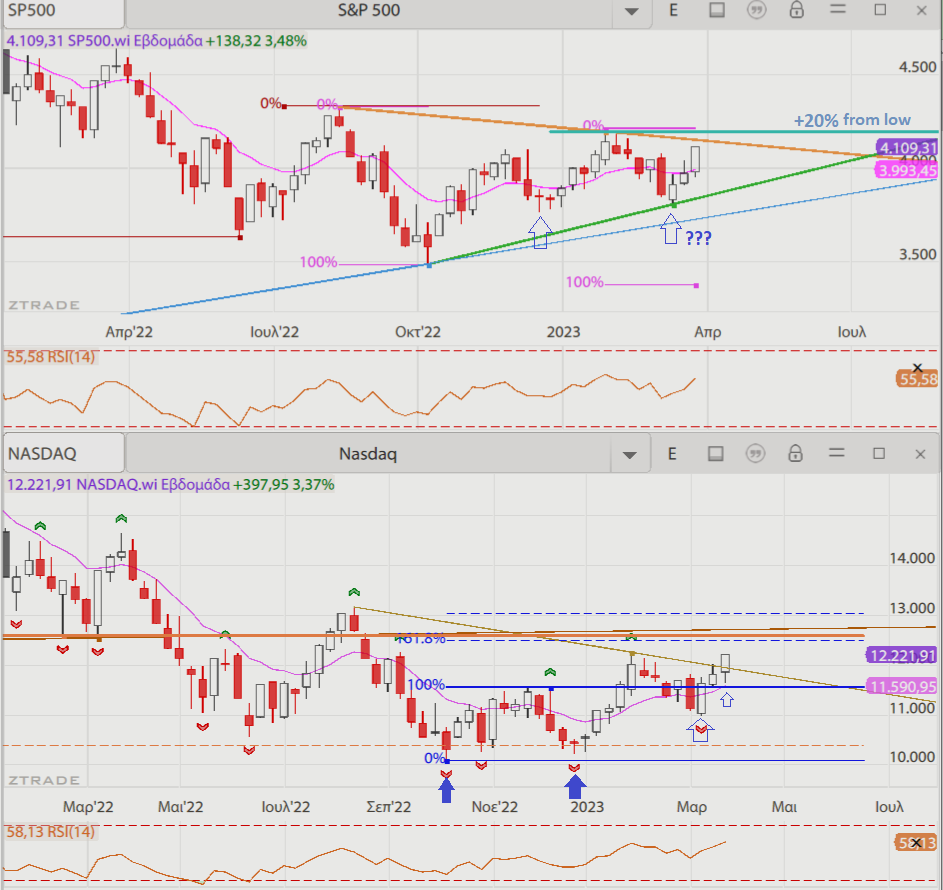
Task: Open the E menu in SP500 window
Action: 674,10
